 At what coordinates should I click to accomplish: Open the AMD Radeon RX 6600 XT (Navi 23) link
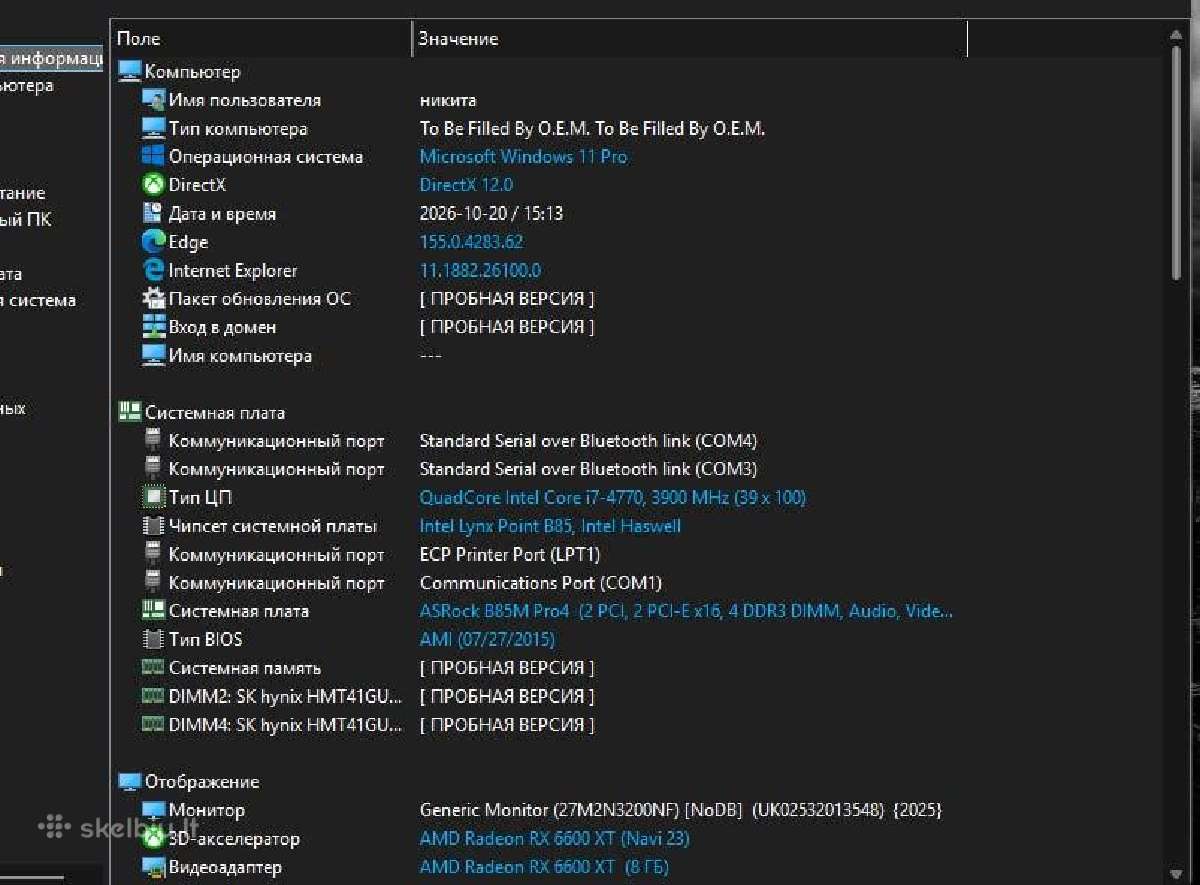[554, 838]
